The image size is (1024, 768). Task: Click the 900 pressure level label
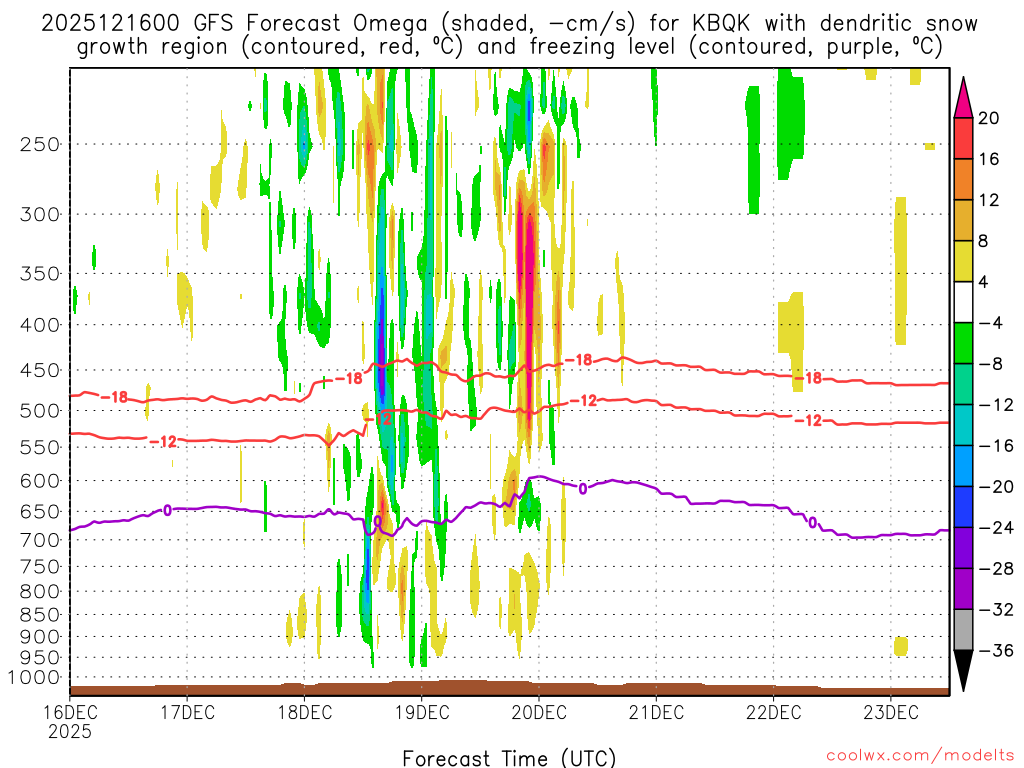pyautogui.click(x=40, y=637)
